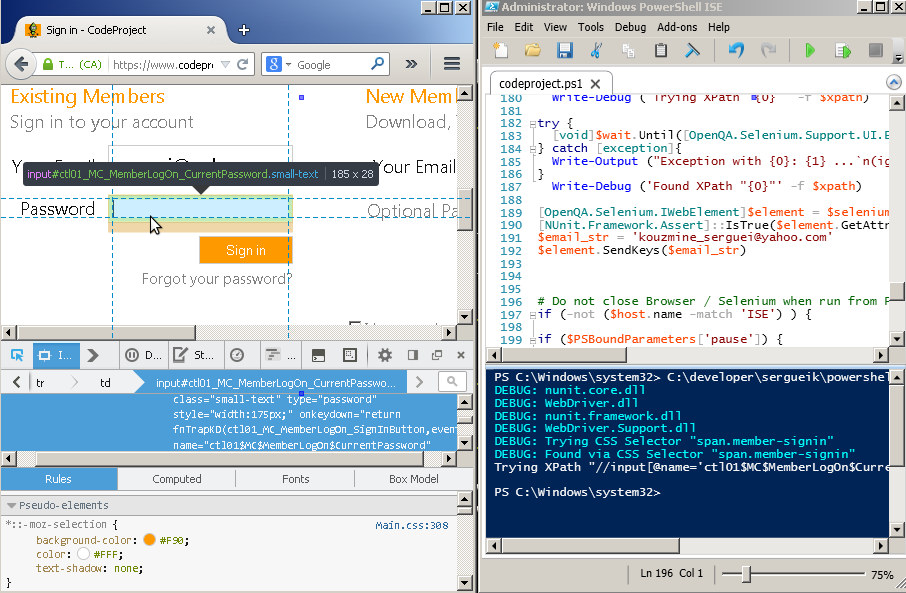Click the Paste clipboard icon in ISE
906x593 pixels.
tap(660, 50)
